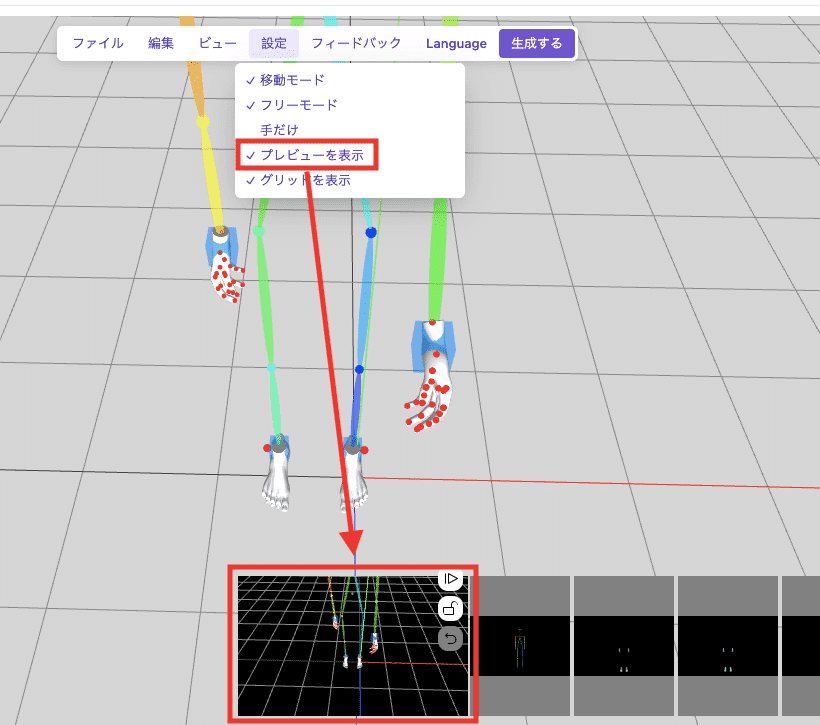Click the unlock padlock icon on the preview
This screenshot has width=820, height=725.
point(450,608)
